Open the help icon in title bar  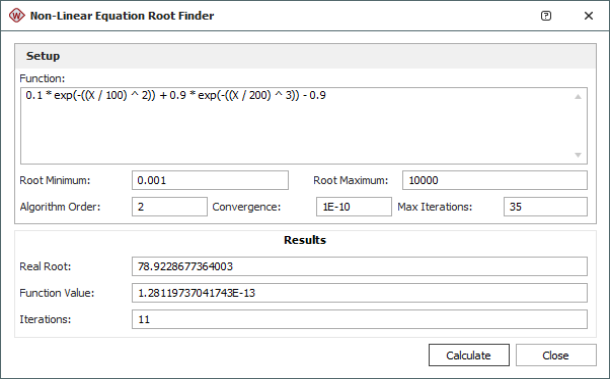546,16
